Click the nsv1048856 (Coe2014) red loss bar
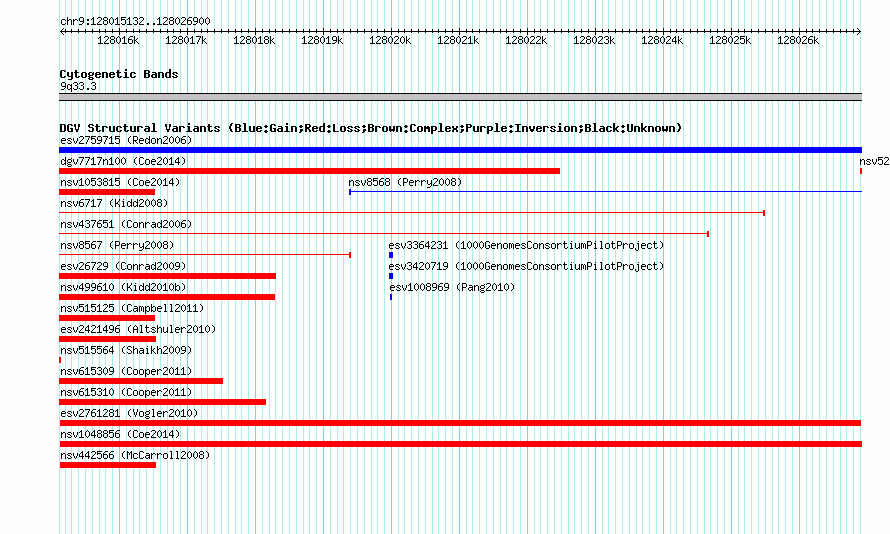This screenshot has height=534, width=890. point(460,444)
